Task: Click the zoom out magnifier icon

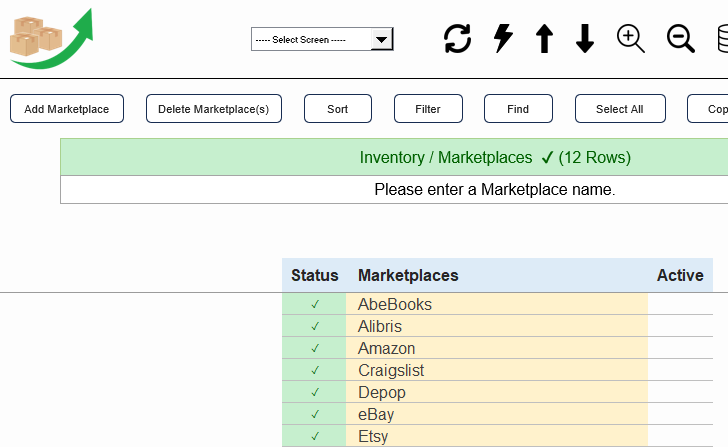Action: coord(681,39)
